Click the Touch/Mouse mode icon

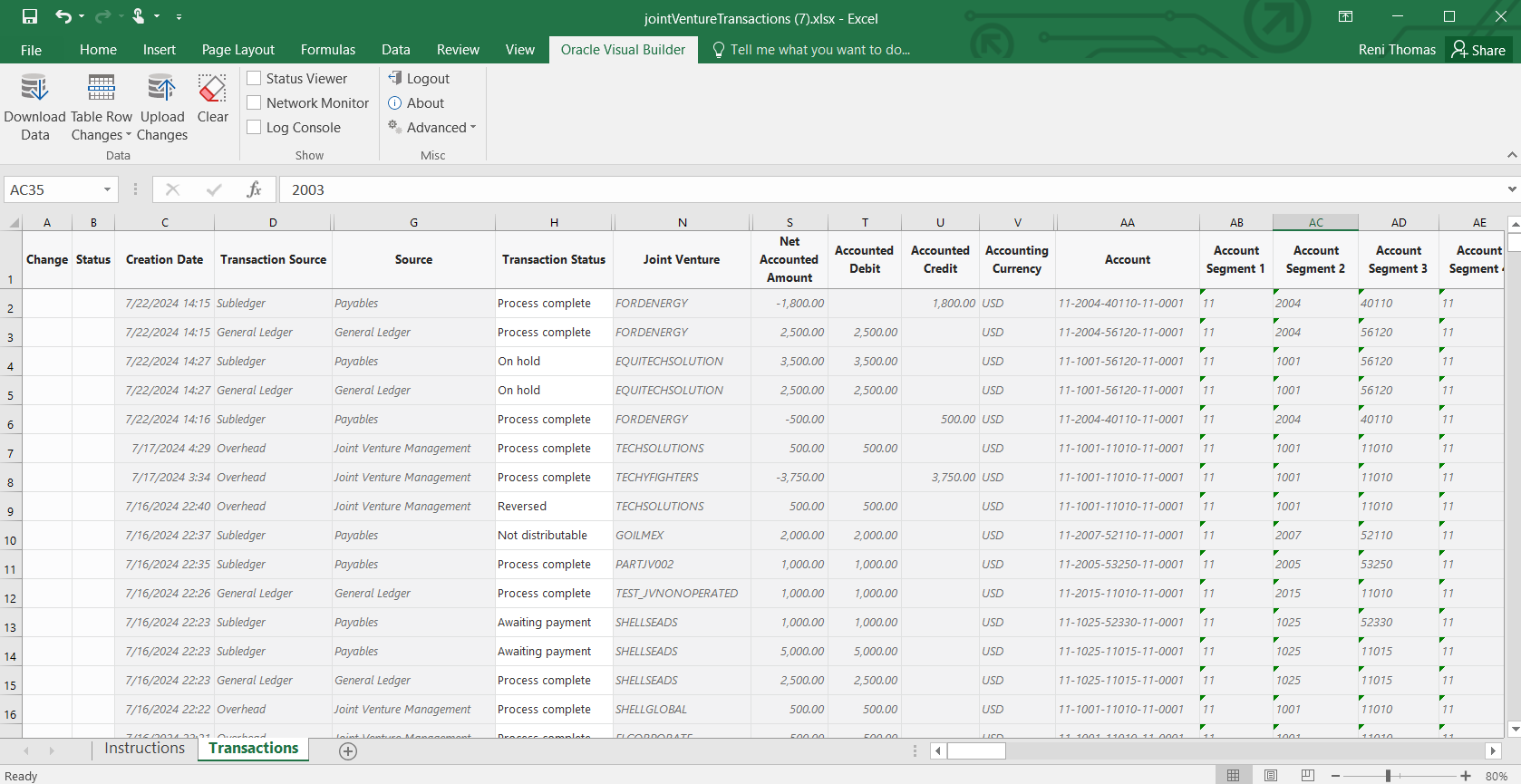139,16
